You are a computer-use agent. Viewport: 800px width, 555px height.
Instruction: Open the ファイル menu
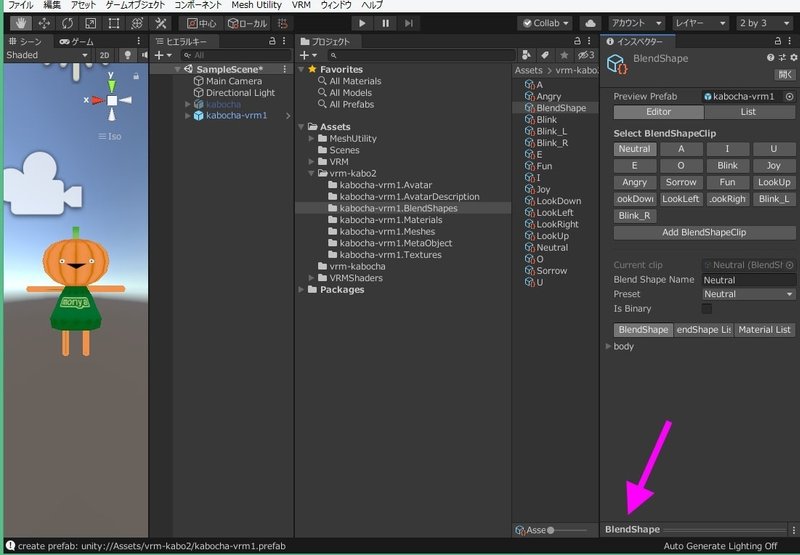point(21,5)
